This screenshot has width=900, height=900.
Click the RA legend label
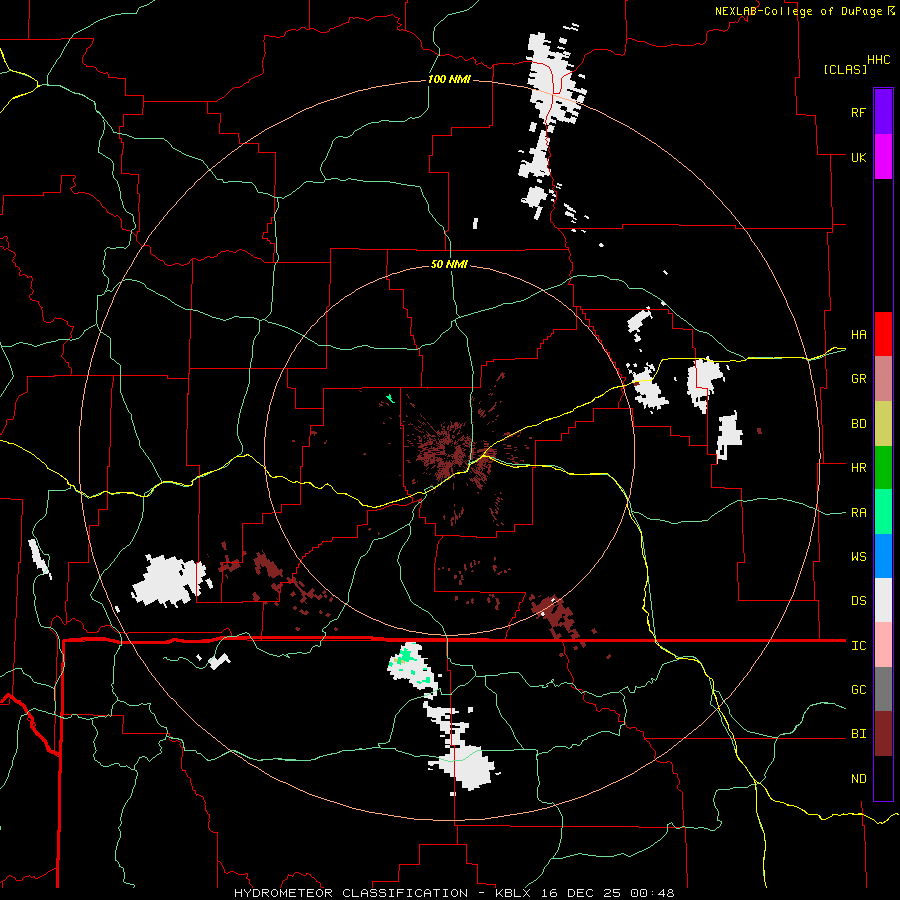[x=858, y=513]
